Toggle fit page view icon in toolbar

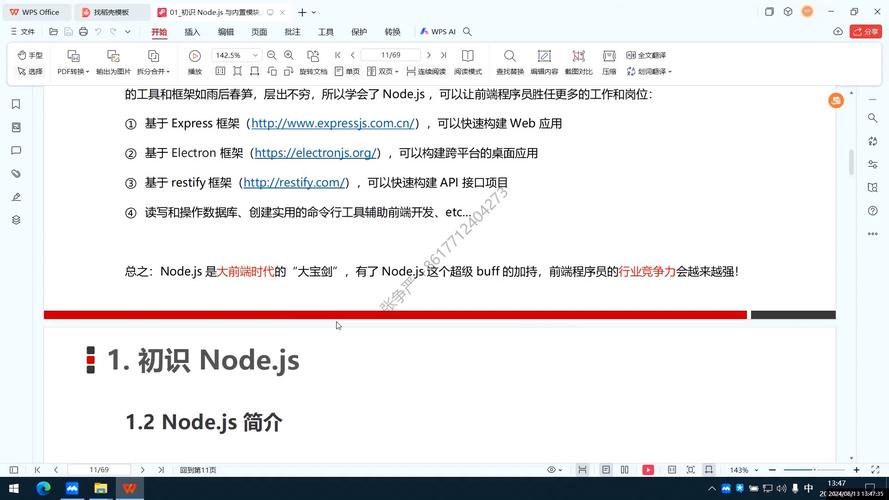[x=238, y=71]
